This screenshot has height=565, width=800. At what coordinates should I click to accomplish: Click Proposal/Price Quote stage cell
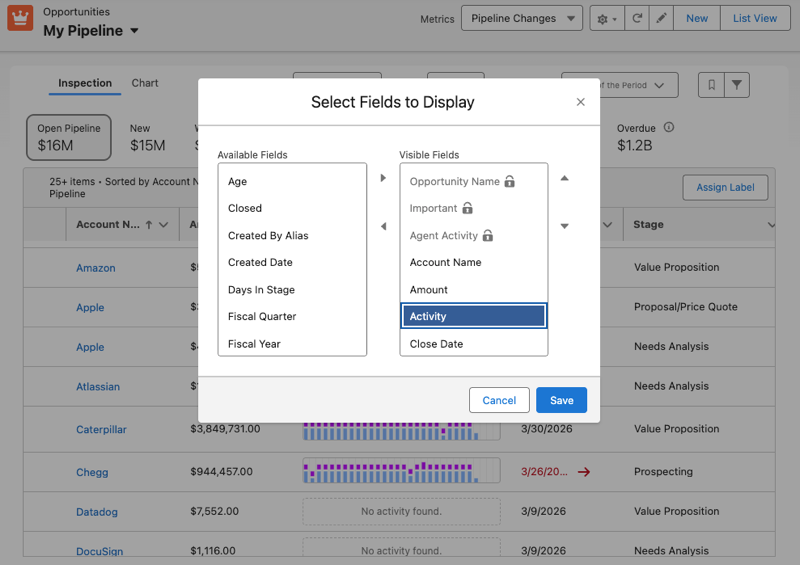point(686,307)
